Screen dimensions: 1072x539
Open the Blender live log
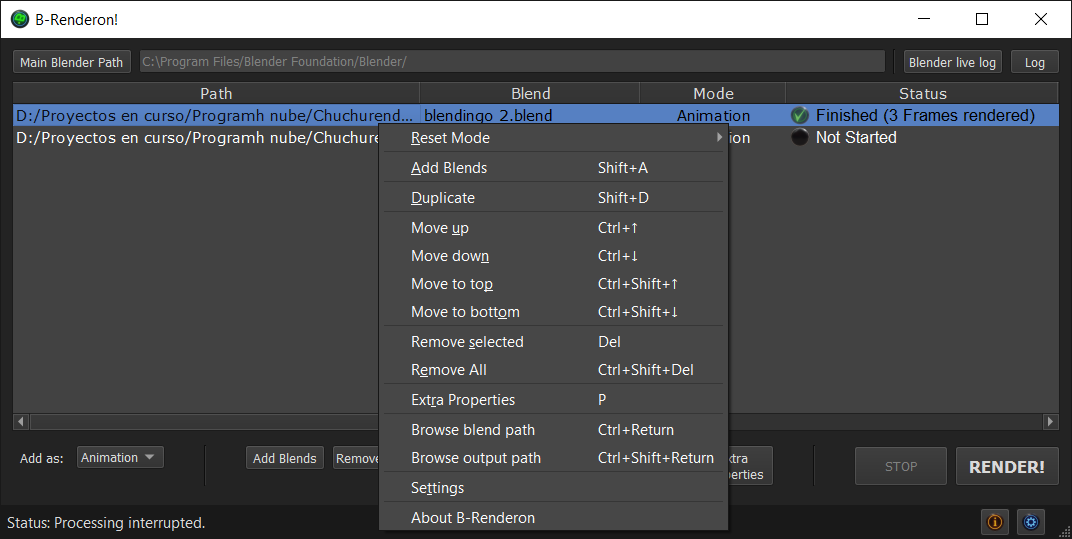click(952, 62)
